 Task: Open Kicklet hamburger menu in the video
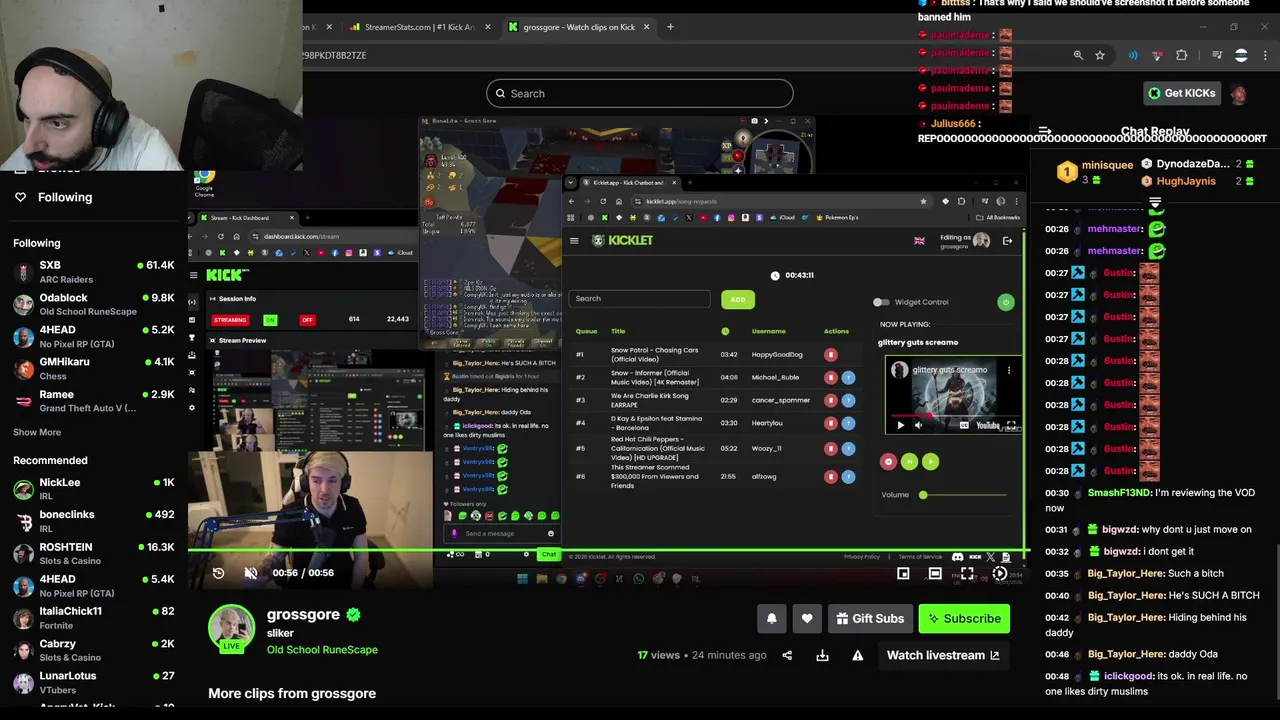click(x=574, y=240)
